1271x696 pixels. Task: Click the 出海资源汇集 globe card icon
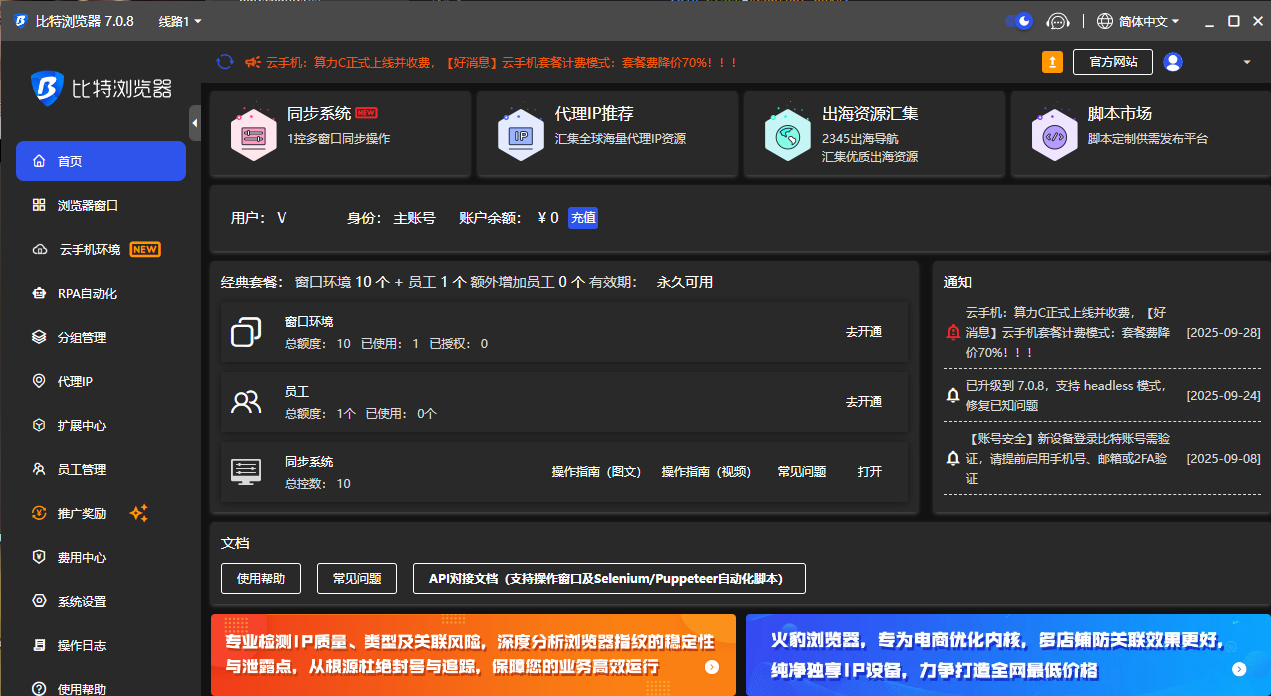click(787, 133)
